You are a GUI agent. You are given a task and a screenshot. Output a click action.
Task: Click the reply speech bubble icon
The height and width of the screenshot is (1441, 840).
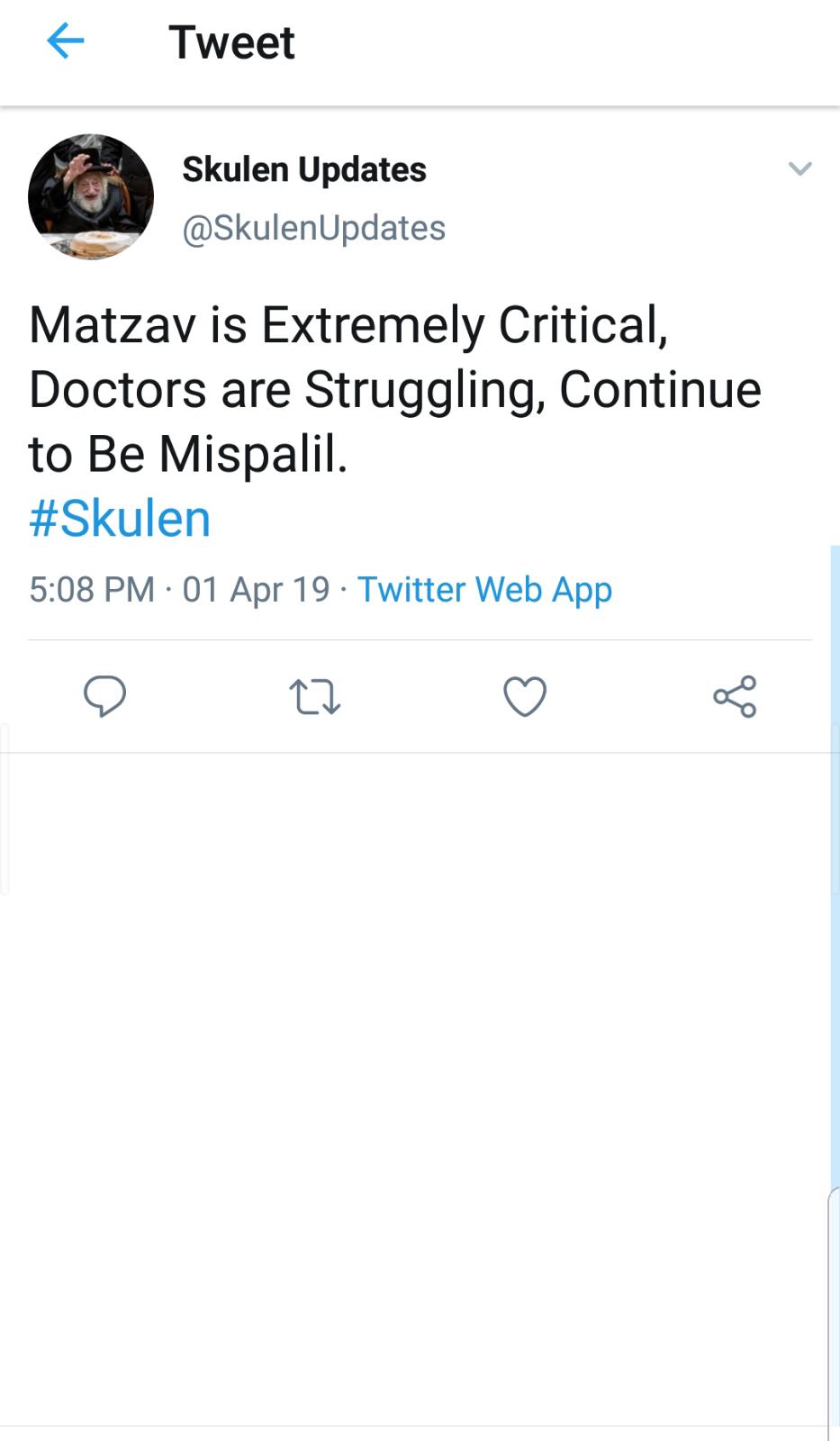pos(104,696)
